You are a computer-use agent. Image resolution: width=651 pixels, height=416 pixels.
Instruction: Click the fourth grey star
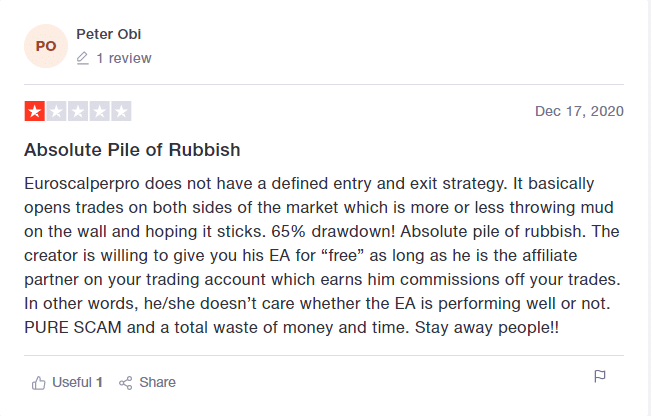(100, 111)
